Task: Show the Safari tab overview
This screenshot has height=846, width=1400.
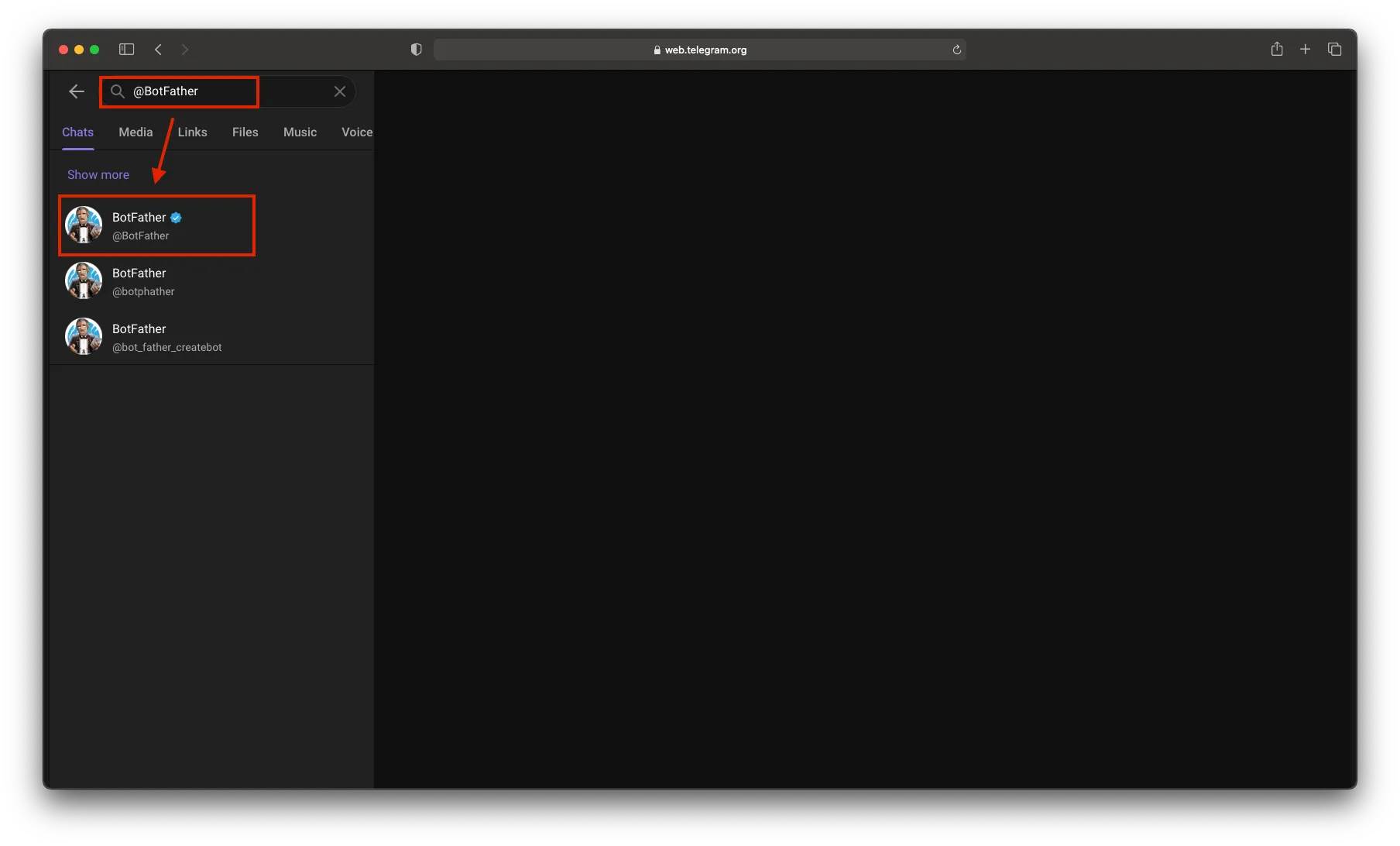Action: coord(1334,50)
